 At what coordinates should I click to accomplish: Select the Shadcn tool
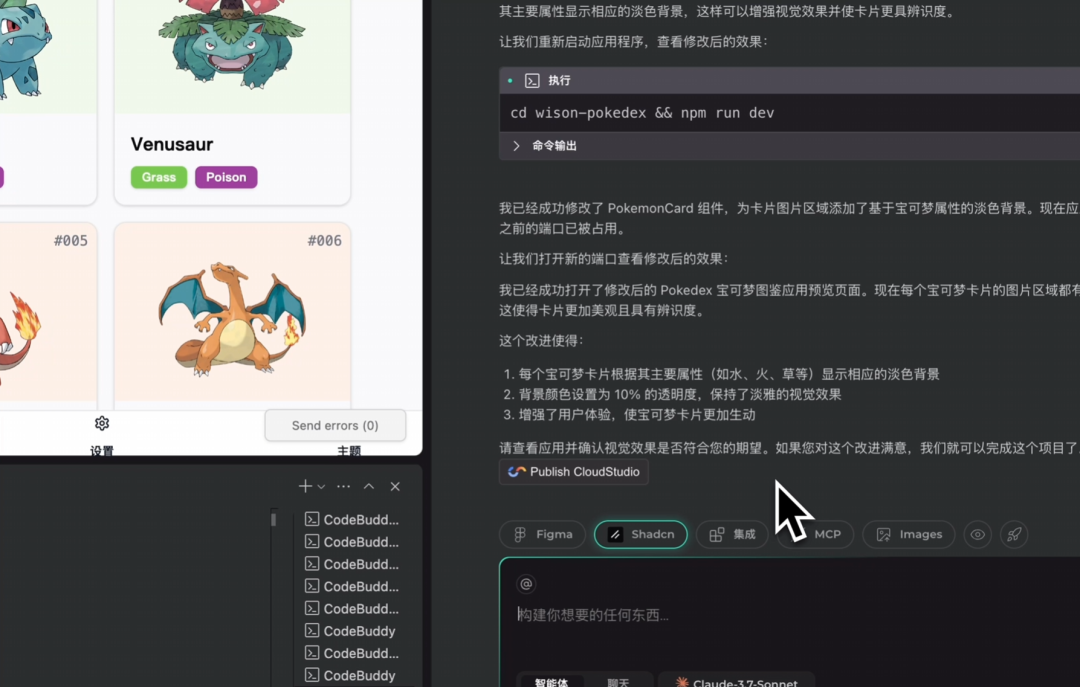tap(640, 534)
